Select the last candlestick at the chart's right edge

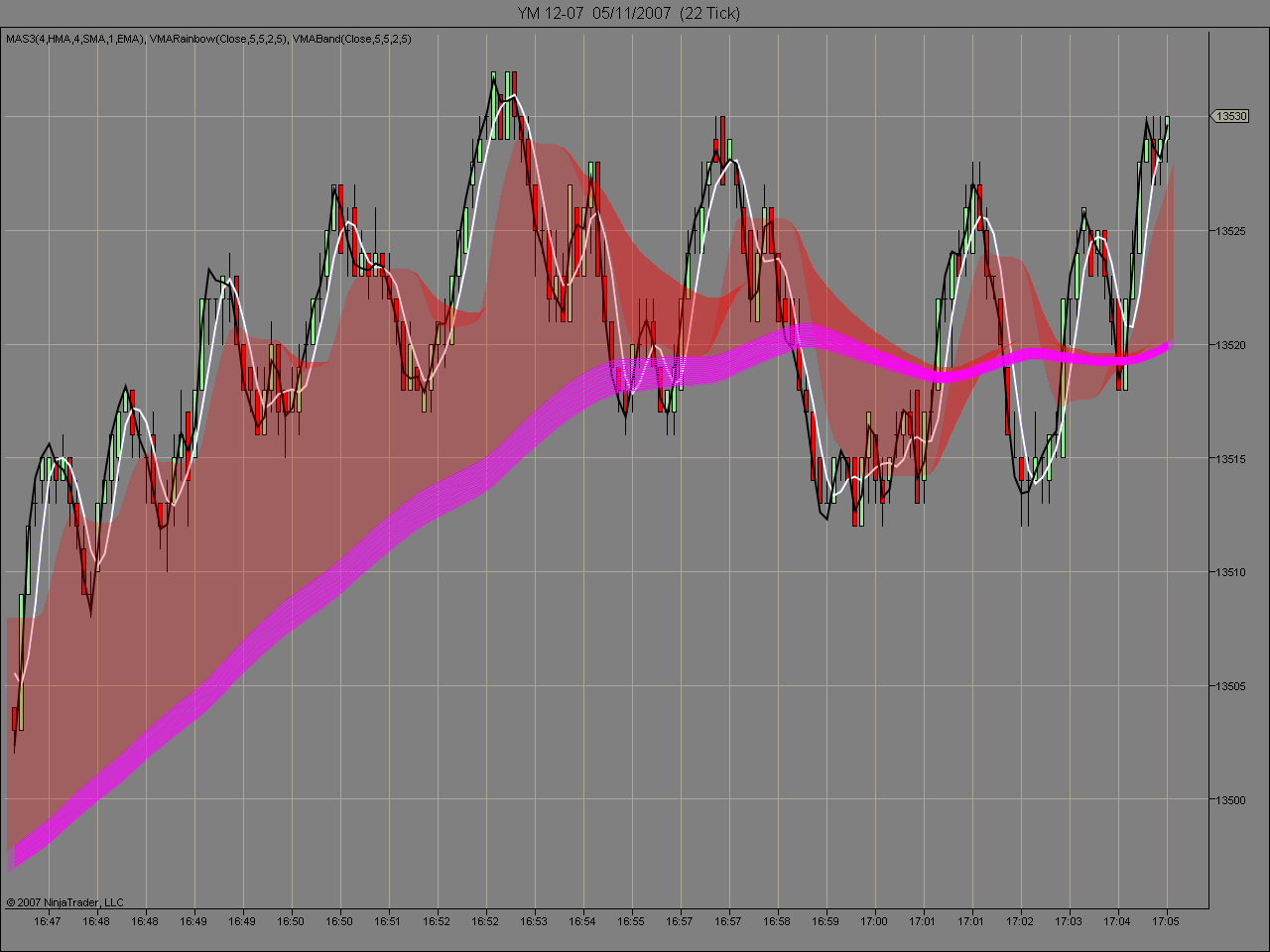pos(1167,129)
